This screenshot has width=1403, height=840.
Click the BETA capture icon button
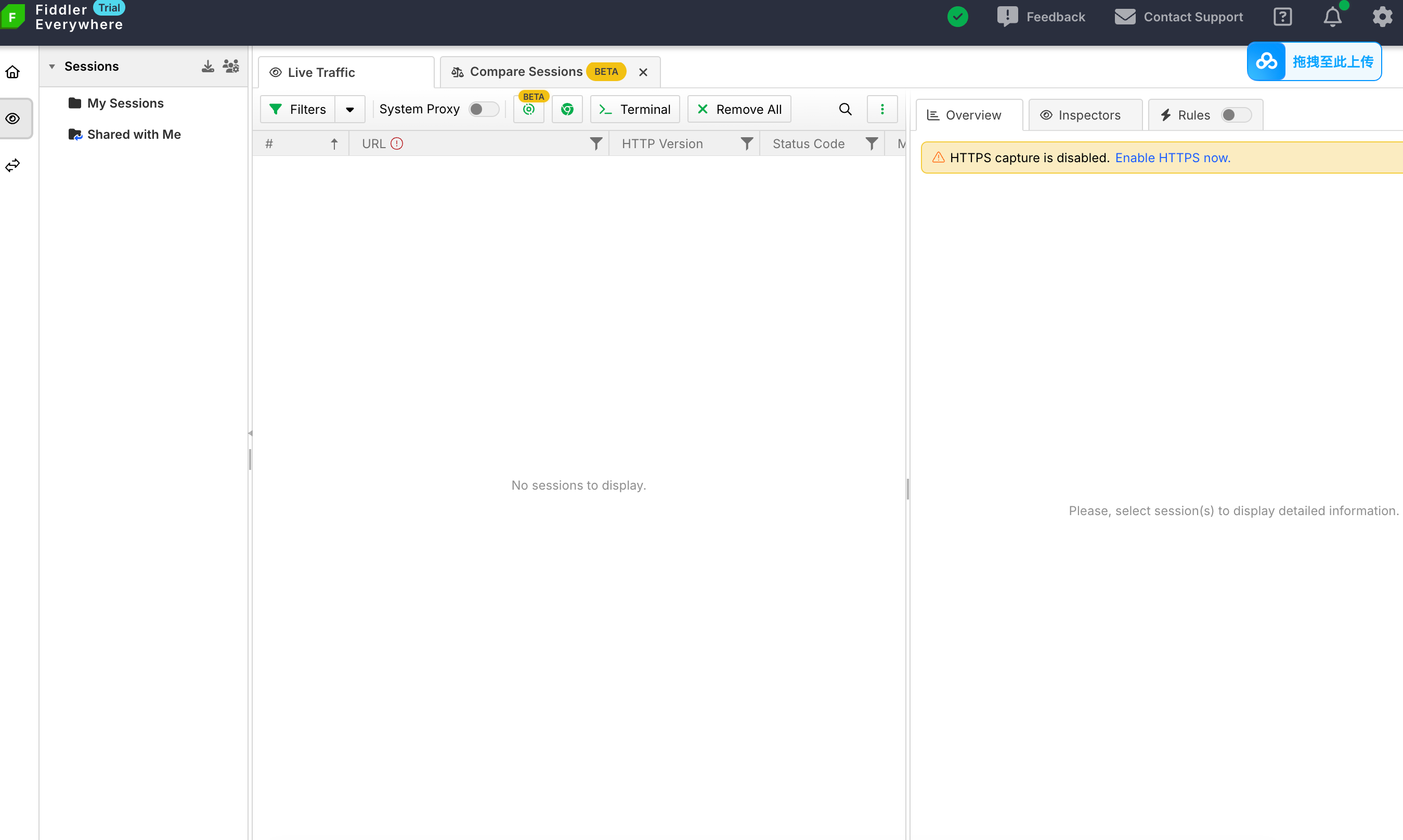528,109
